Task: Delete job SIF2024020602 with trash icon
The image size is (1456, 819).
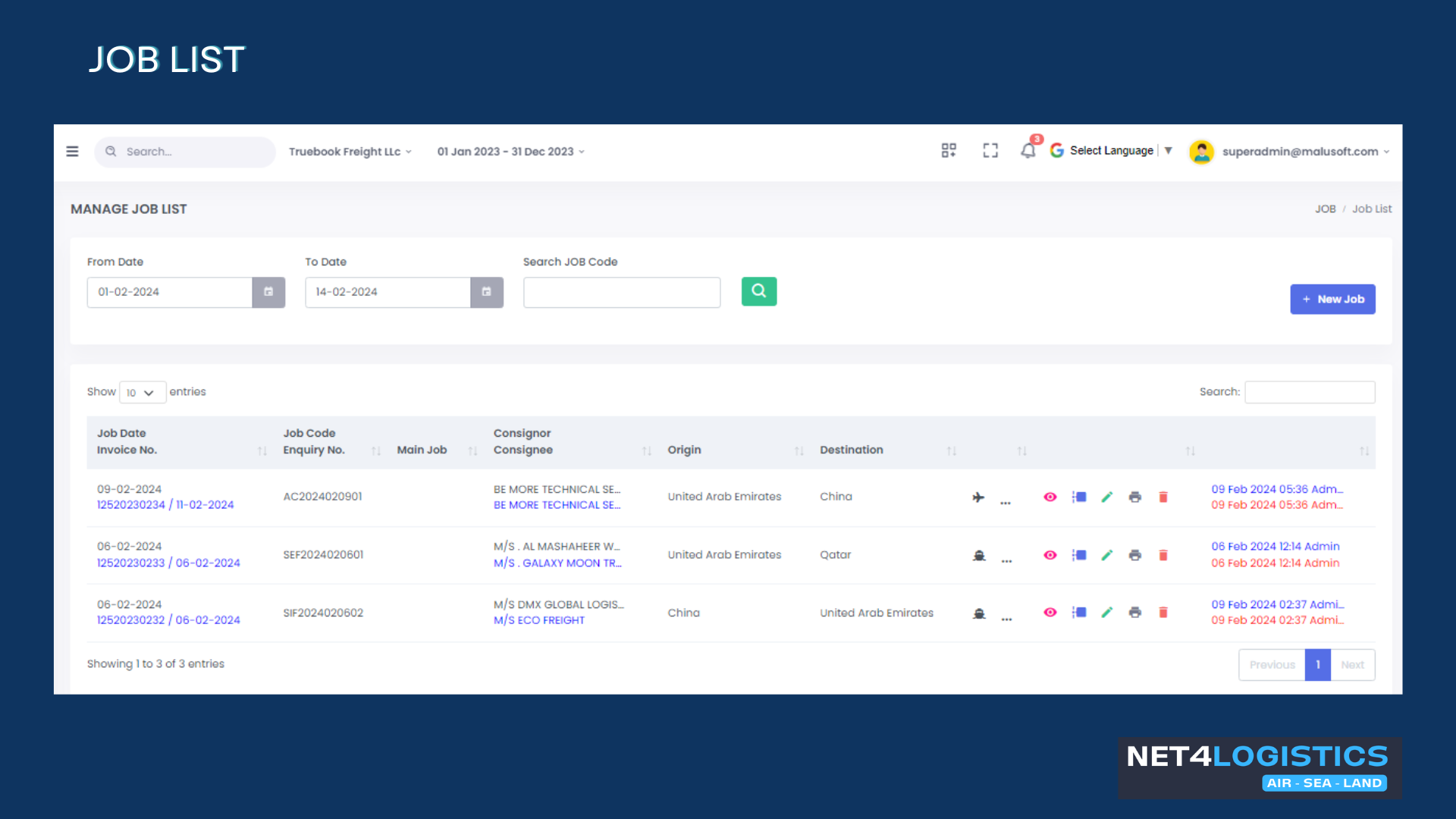Action: click(x=1163, y=613)
